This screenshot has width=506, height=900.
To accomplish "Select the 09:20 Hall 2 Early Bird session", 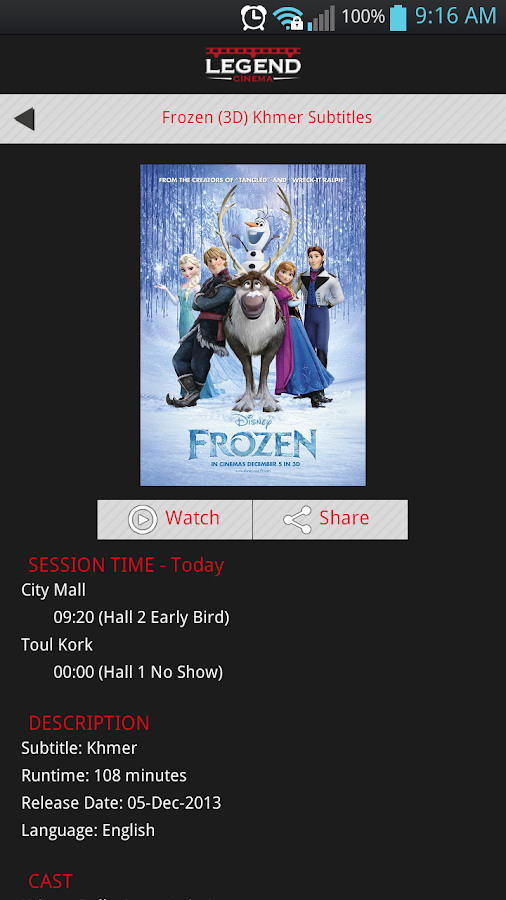I will tap(141, 618).
